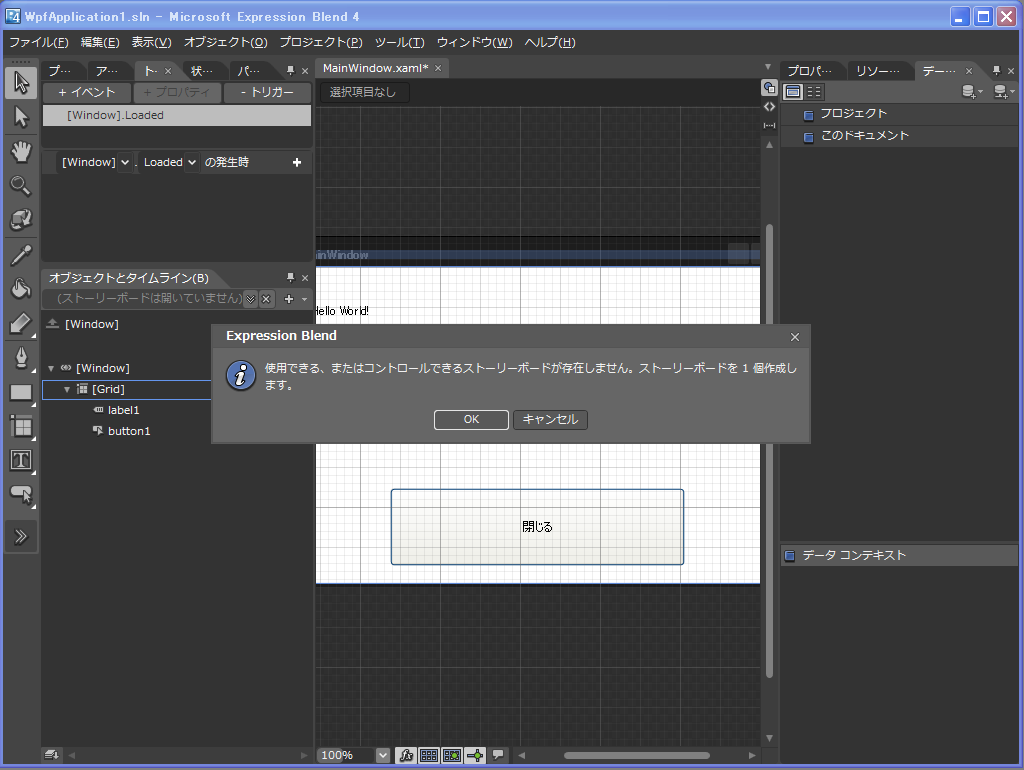Image resolution: width=1024 pixels, height=770 pixels.
Task: Select the Gradient tool
Action: (x=21, y=323)
